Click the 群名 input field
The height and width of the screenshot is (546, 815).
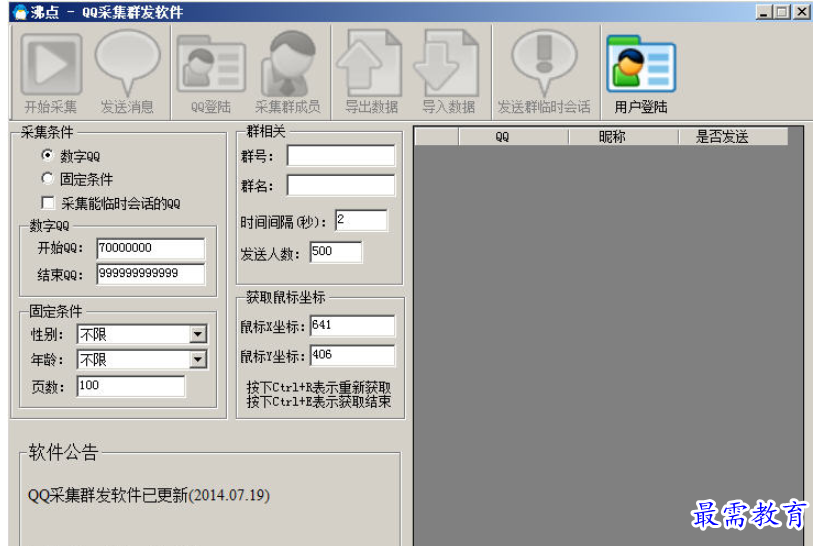point(341,185)
